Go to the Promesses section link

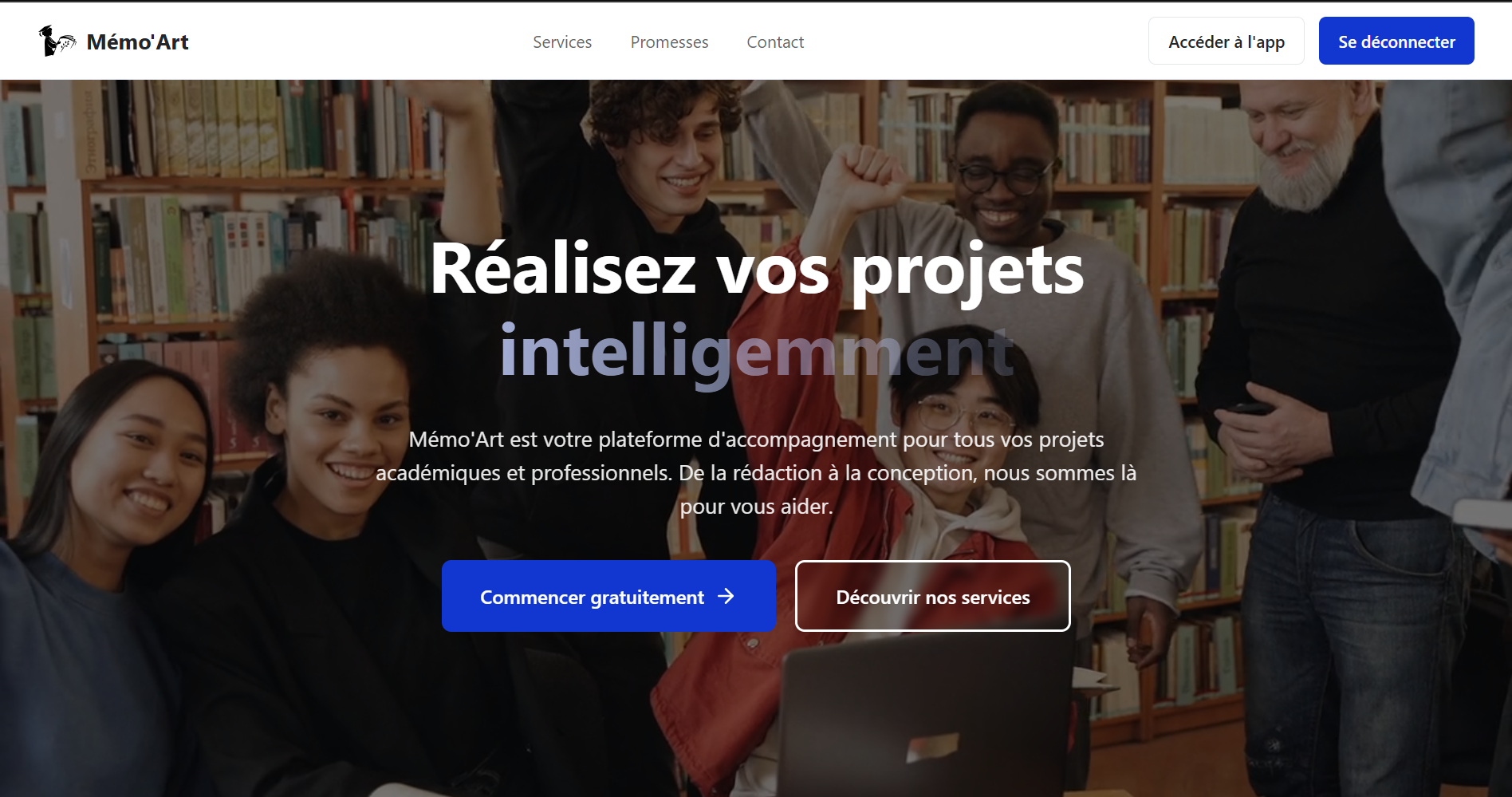669,41
